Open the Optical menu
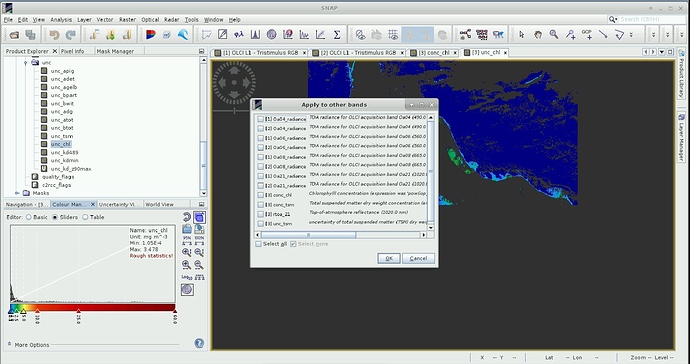 point(150,20)
